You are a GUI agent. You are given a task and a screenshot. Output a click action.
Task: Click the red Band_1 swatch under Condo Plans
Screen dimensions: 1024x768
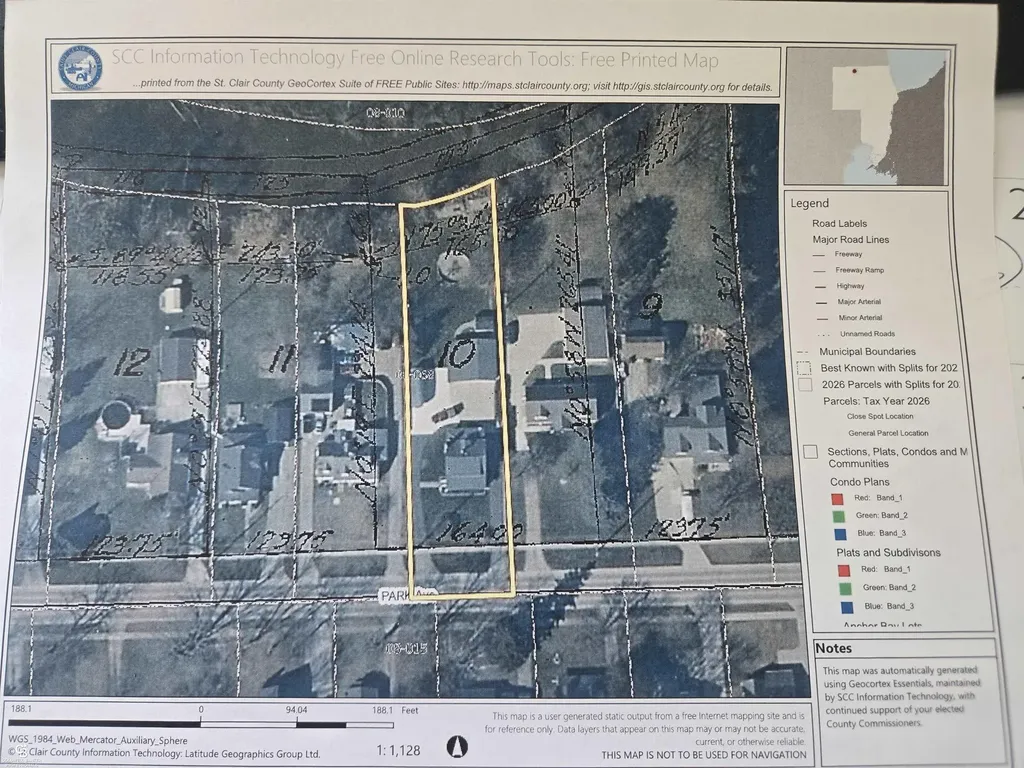tap(837, 499)
